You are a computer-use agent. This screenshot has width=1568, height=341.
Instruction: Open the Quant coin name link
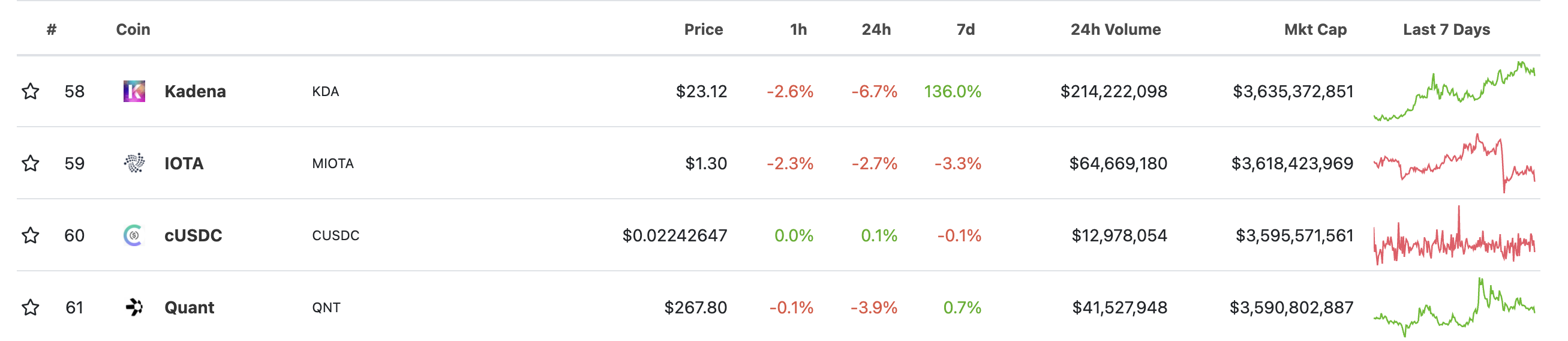190,307
